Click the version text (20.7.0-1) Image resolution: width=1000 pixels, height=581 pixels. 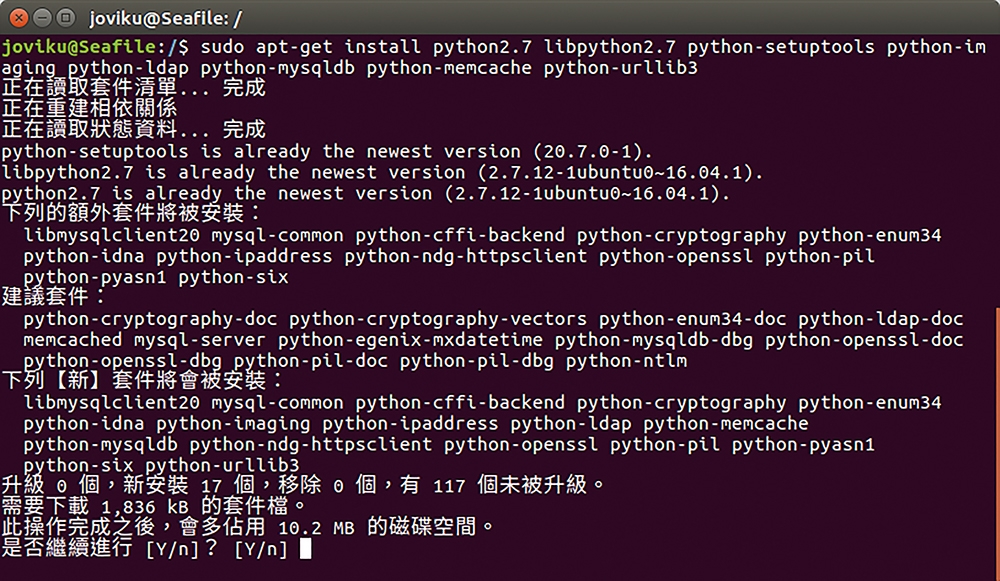593,152
